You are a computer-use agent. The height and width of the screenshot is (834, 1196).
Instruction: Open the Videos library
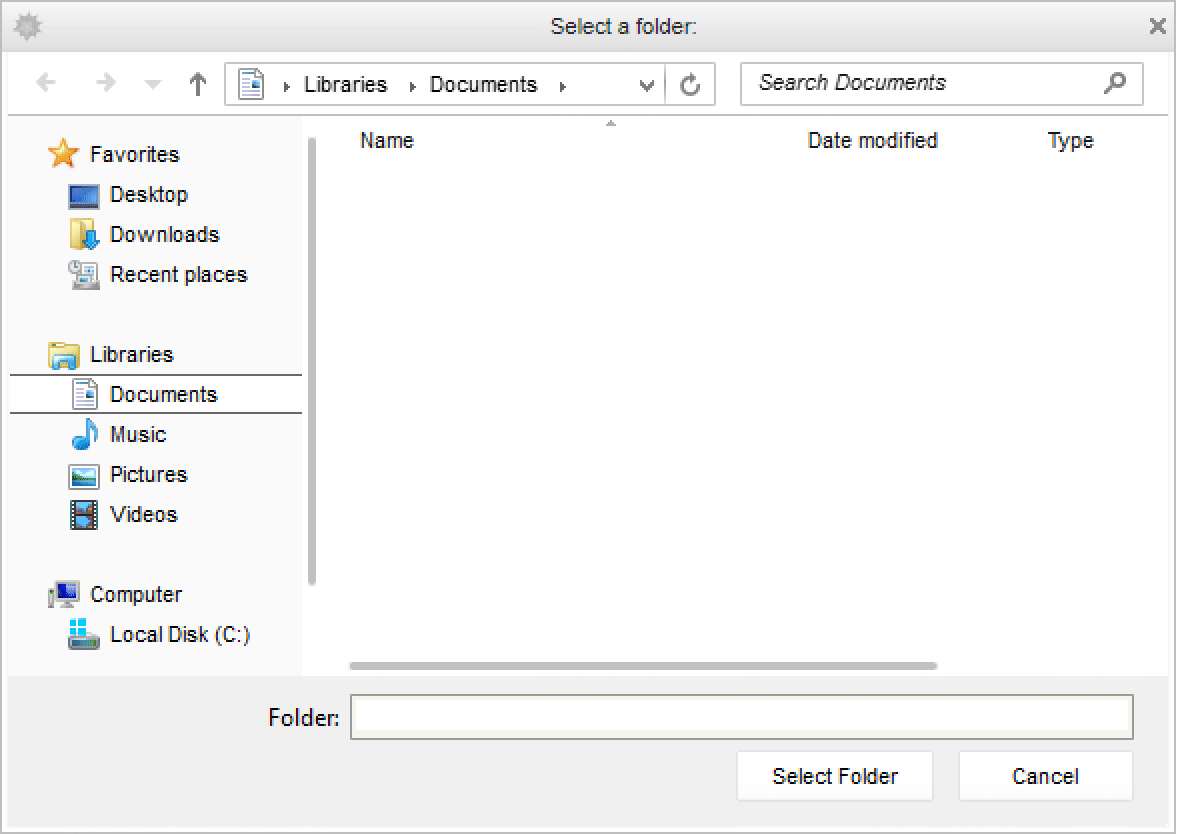coord(143,515)
